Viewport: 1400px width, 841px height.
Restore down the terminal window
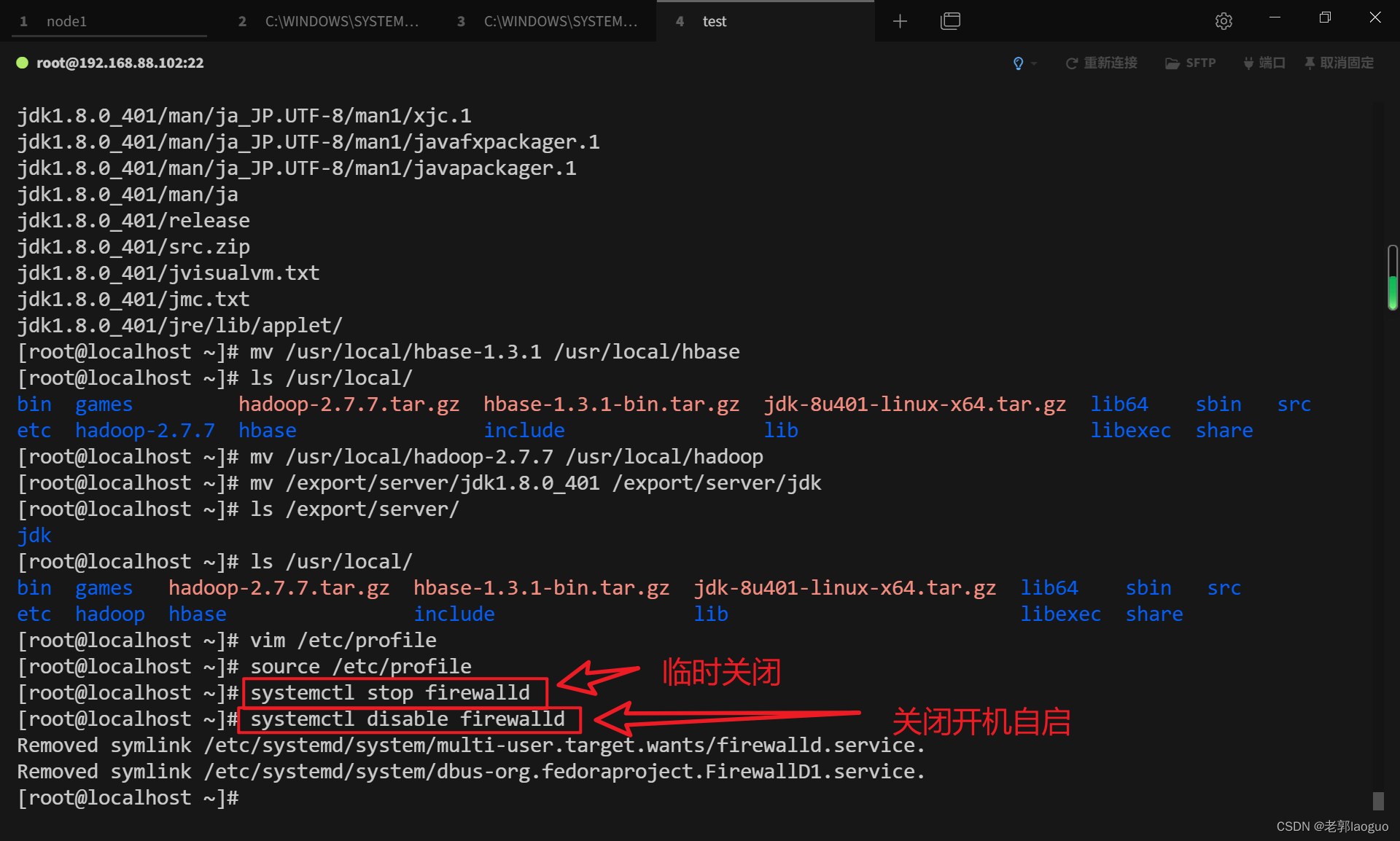click(x=1325, y=17)
